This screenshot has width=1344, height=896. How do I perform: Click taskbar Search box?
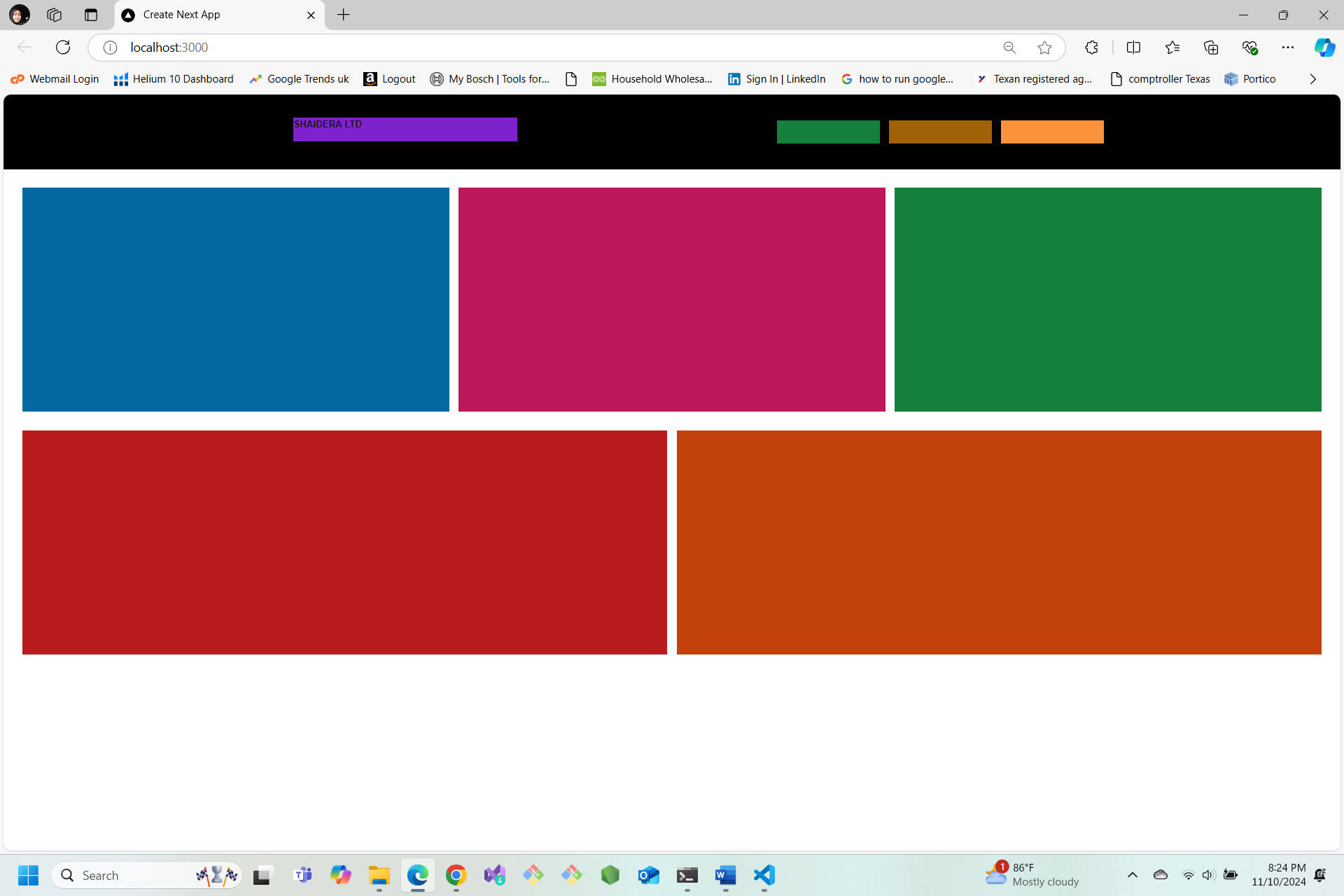[147, 875]
